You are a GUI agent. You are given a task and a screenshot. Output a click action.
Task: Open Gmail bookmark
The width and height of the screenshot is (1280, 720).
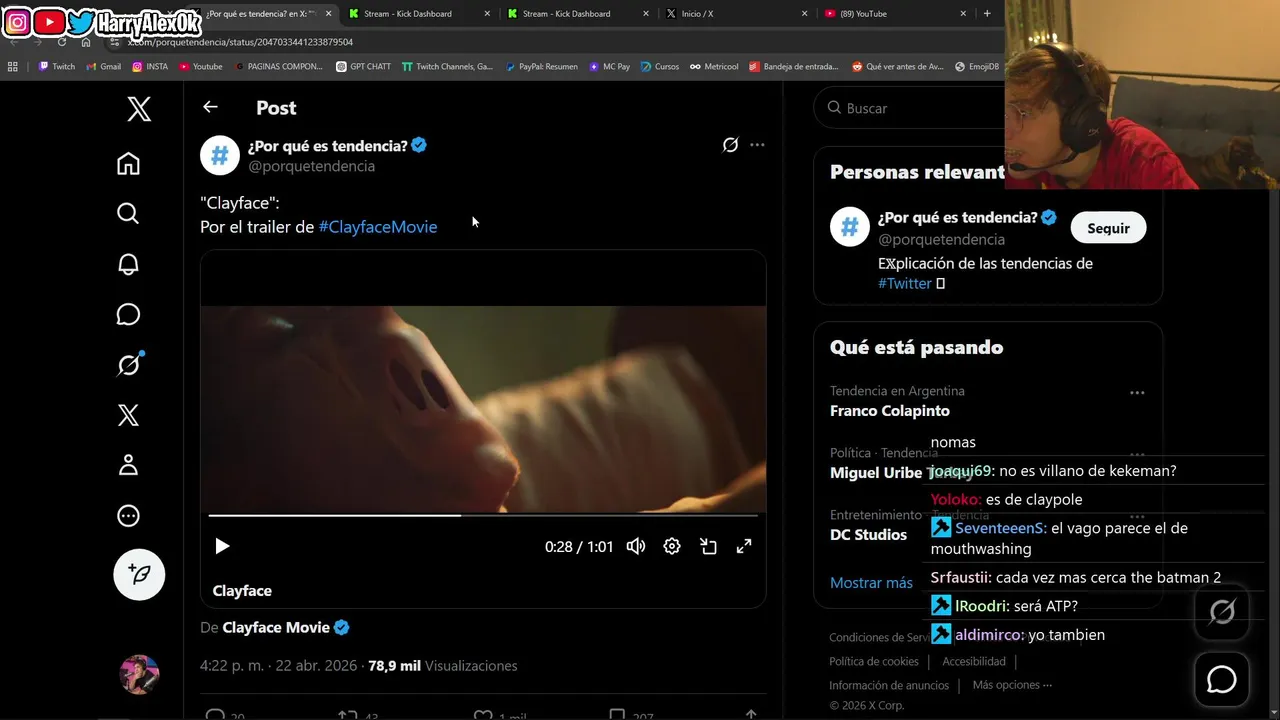104,67
